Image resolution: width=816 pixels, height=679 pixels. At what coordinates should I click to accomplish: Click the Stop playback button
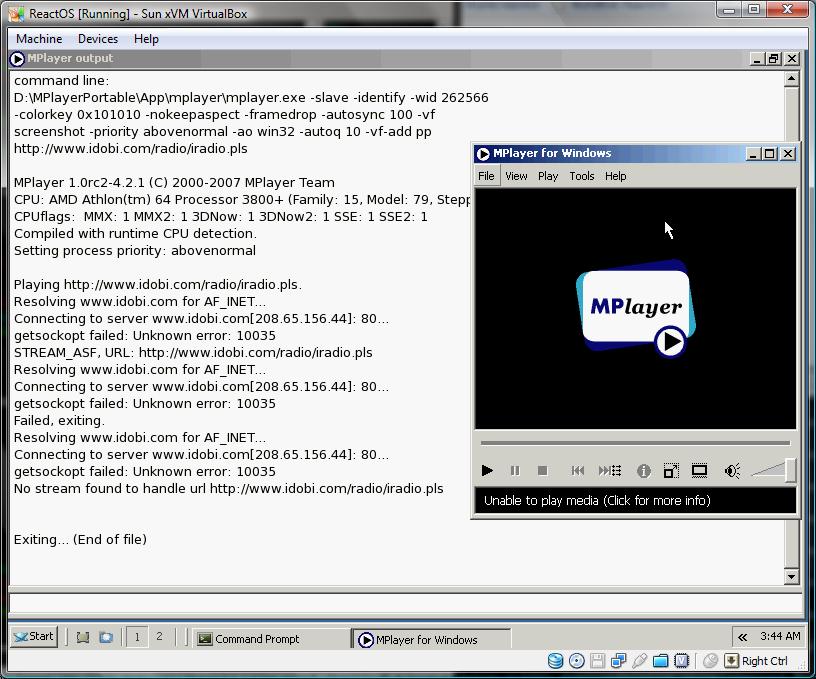click(542, 470)
